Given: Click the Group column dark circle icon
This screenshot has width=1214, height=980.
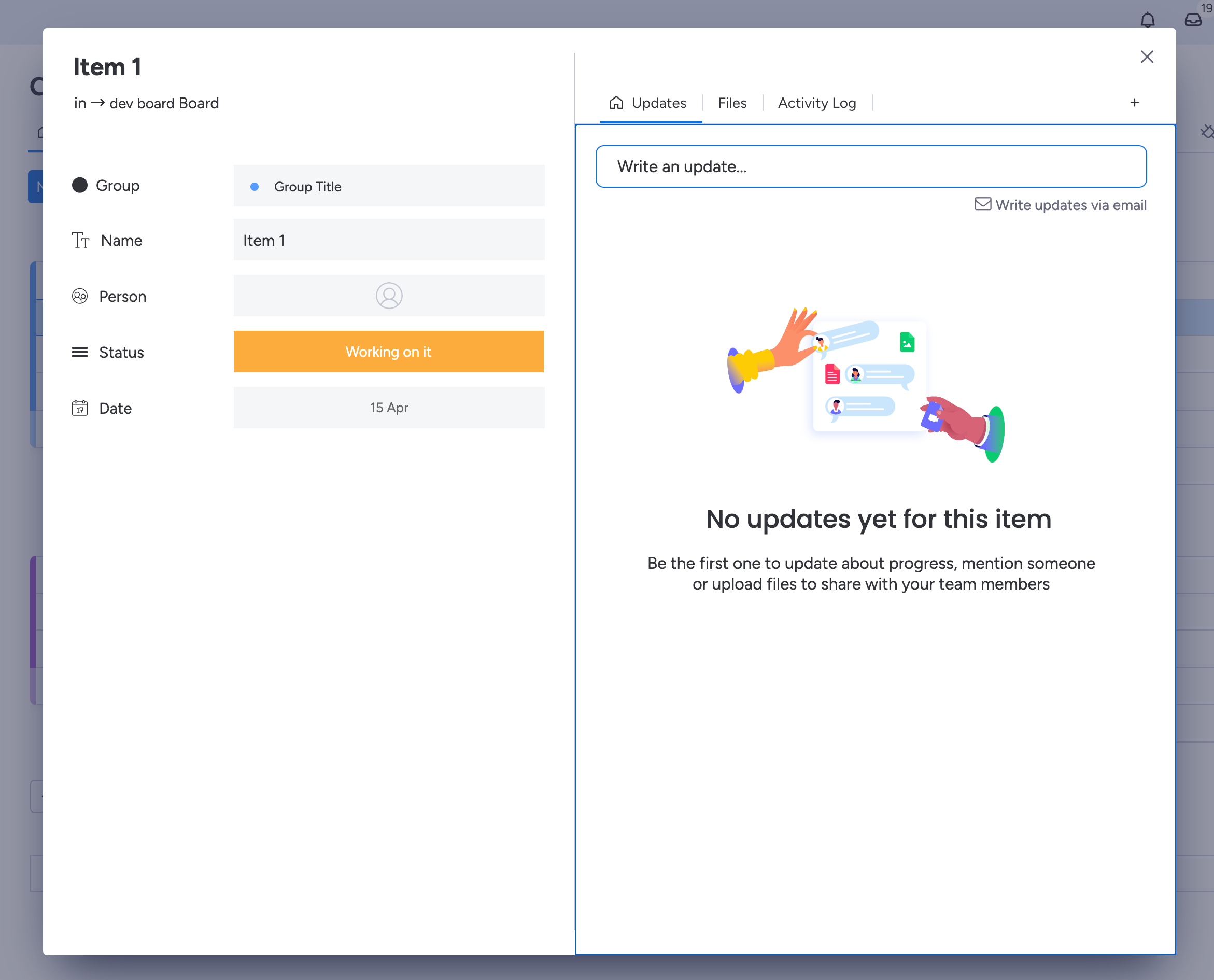Looking at the screenshot, I should [80, 185].
